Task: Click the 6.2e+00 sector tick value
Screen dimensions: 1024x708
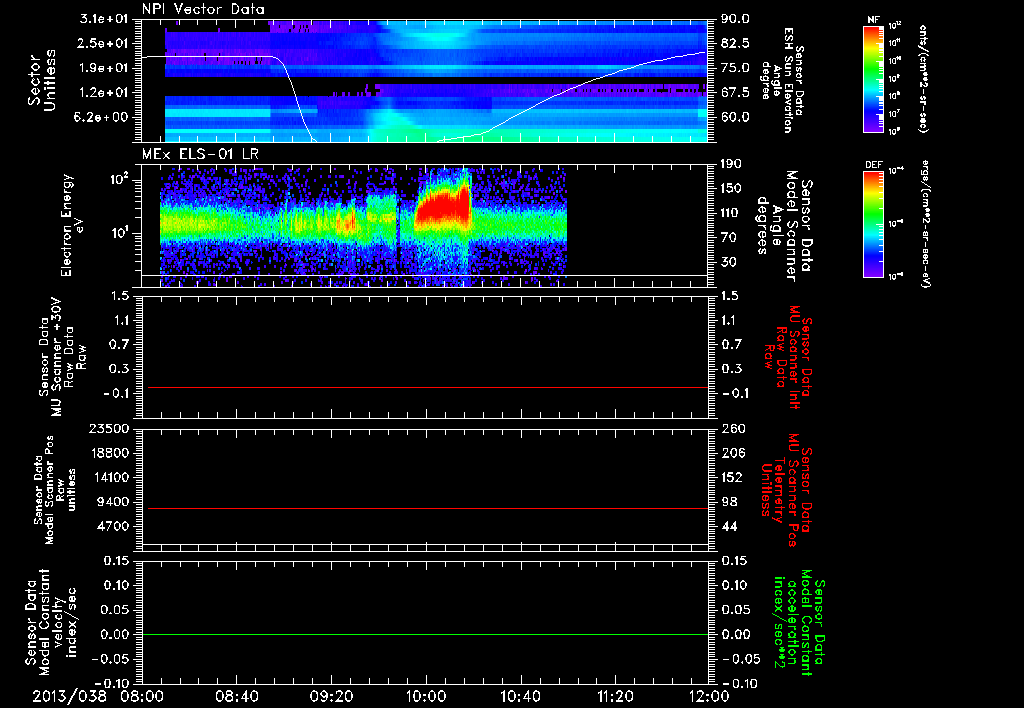Action: [x=104, y=118]
